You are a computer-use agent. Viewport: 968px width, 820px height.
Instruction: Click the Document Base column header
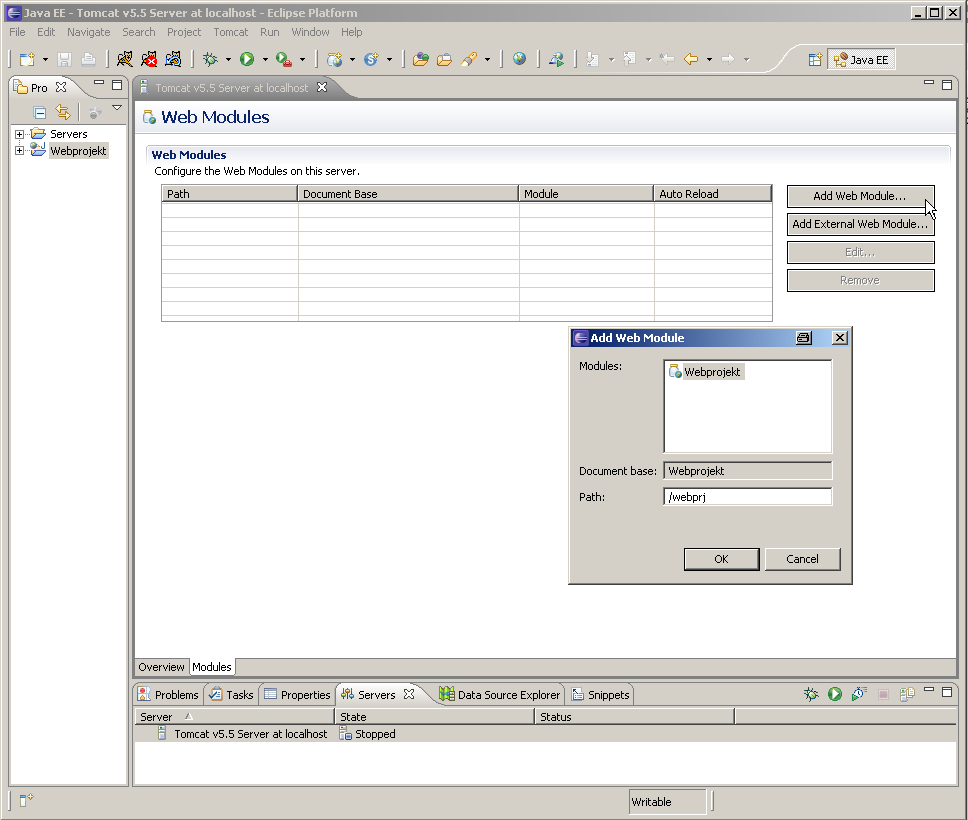pyautogui.click(x=407, y=194)
